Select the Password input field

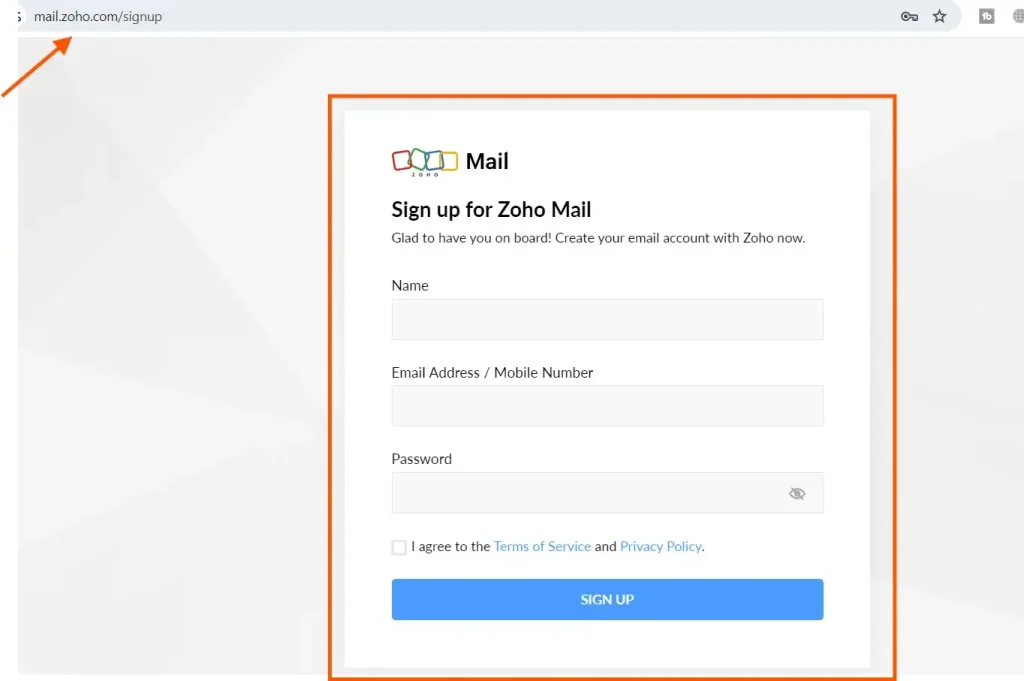(x=590, y=492)
